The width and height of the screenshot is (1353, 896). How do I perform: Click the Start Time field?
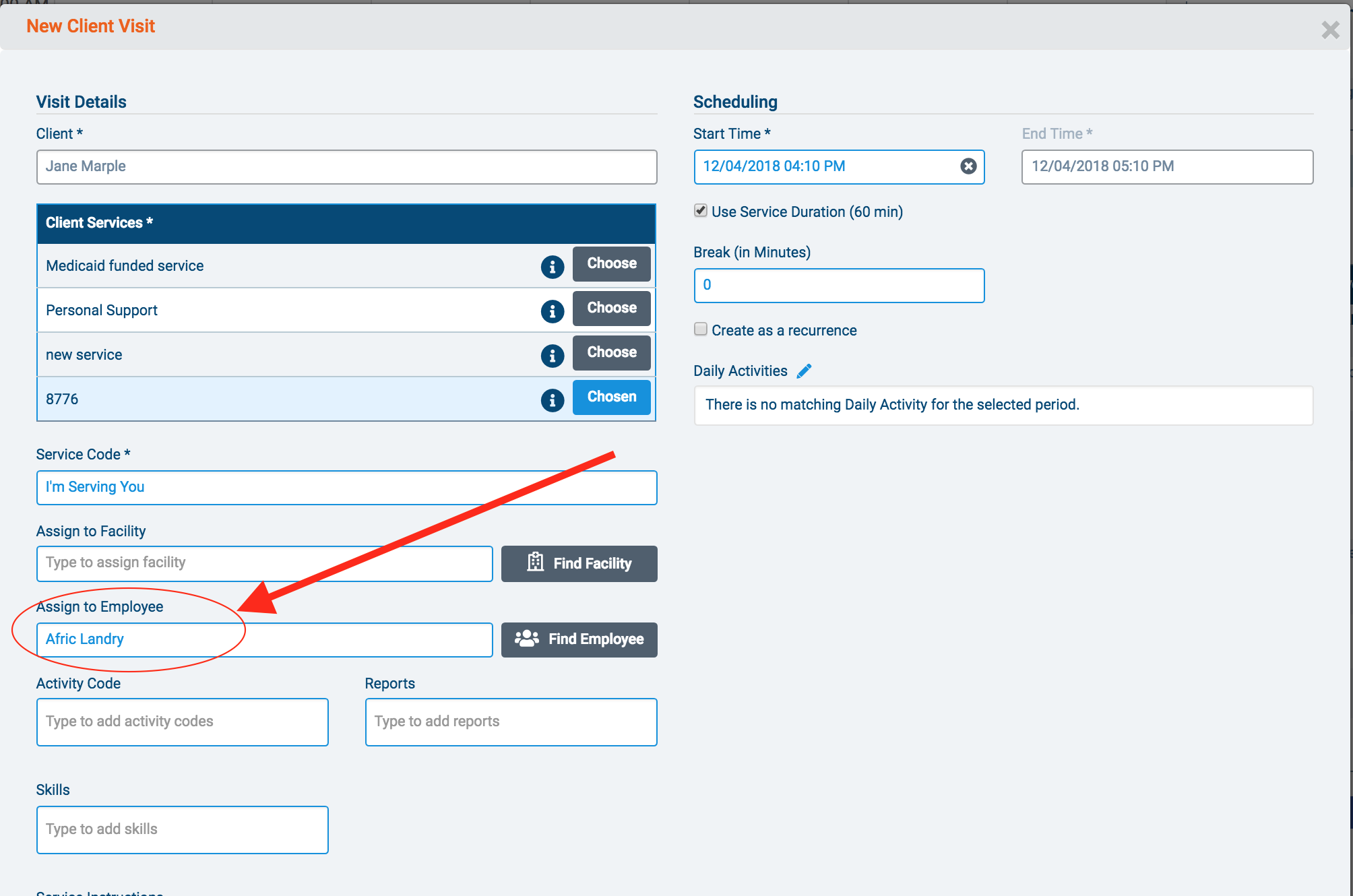[x=840, y=167]
